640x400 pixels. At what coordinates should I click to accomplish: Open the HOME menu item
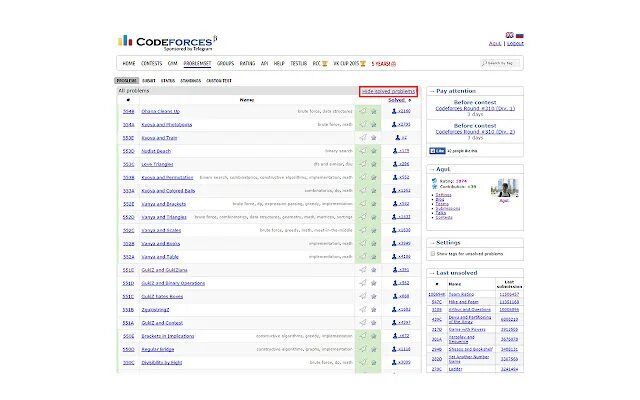point(129,63)
